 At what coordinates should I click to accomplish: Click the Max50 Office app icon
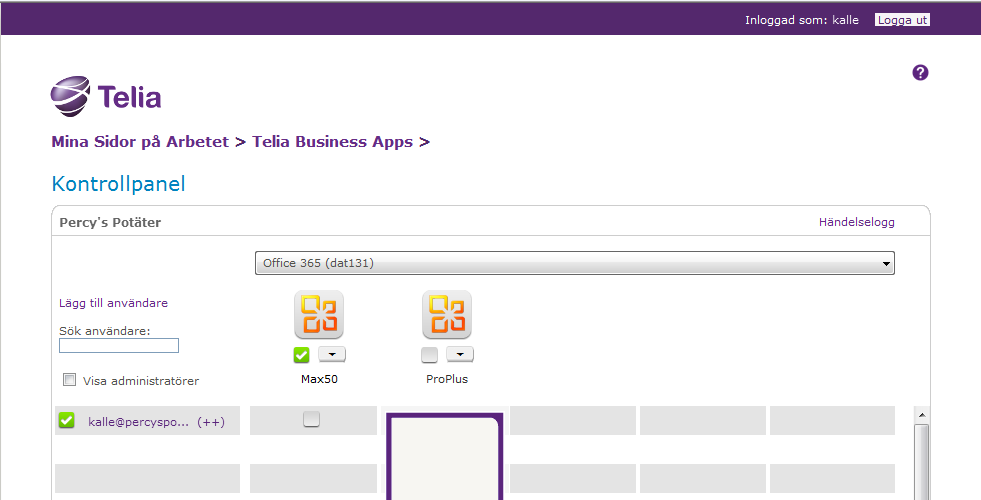click(319, 315)
